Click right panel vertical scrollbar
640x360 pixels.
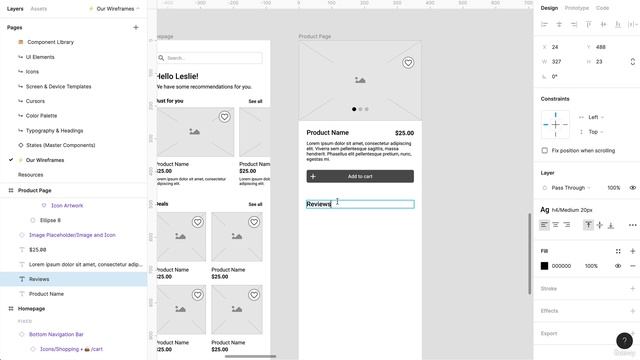(x=529, y=253)
